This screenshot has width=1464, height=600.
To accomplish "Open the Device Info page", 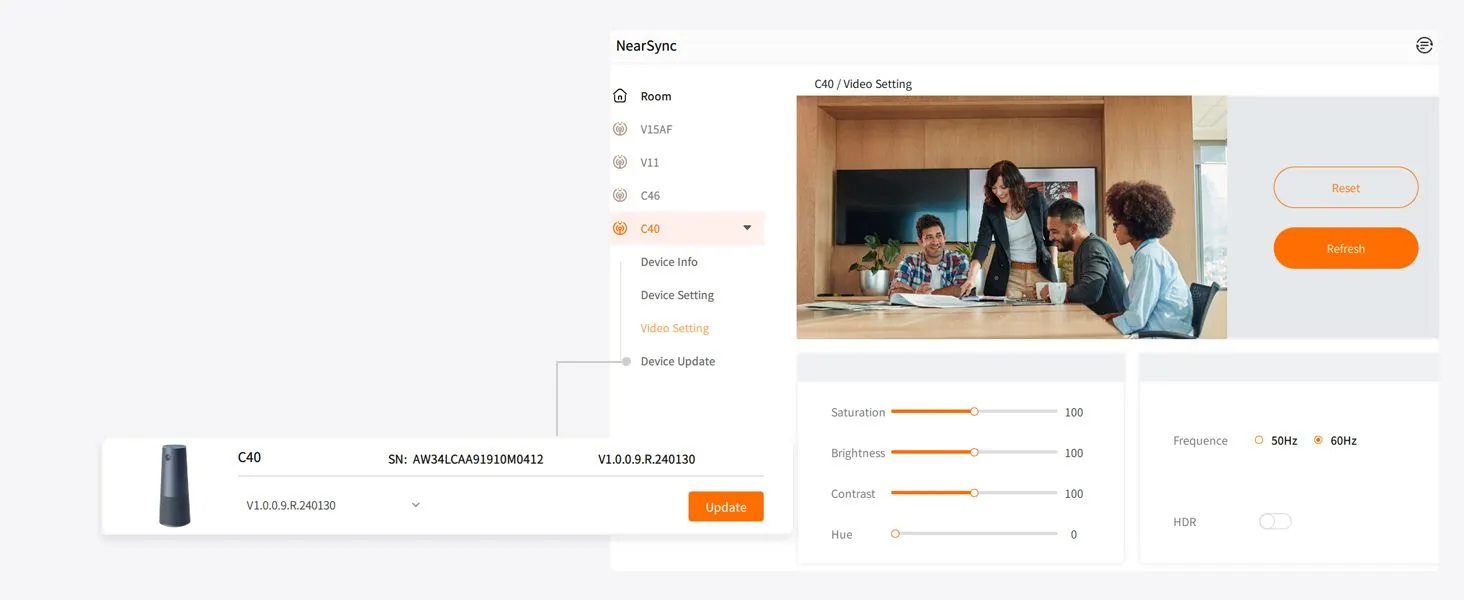I will (669, 262).
